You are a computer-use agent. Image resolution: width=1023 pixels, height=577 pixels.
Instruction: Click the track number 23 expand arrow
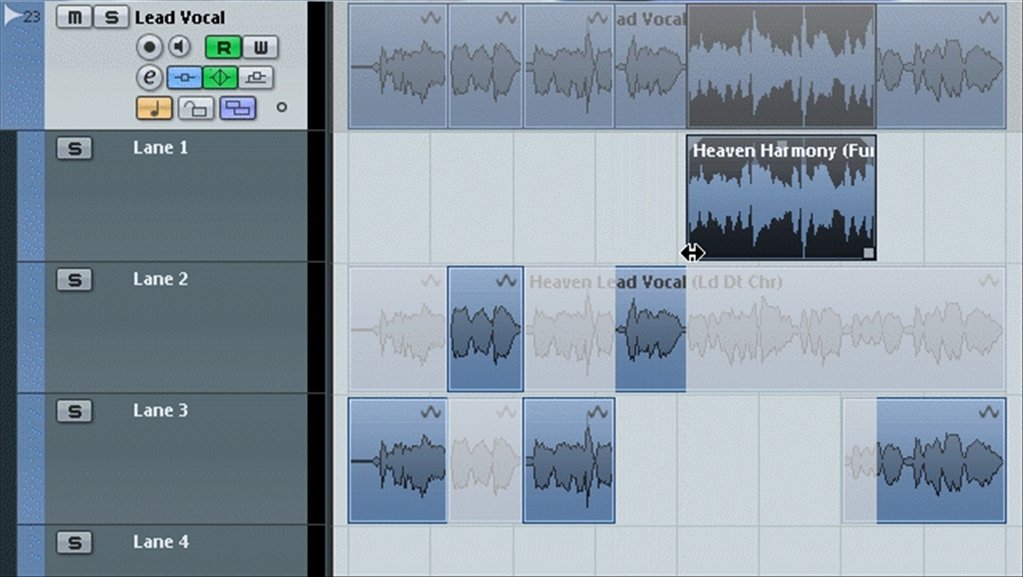point(13,16)
